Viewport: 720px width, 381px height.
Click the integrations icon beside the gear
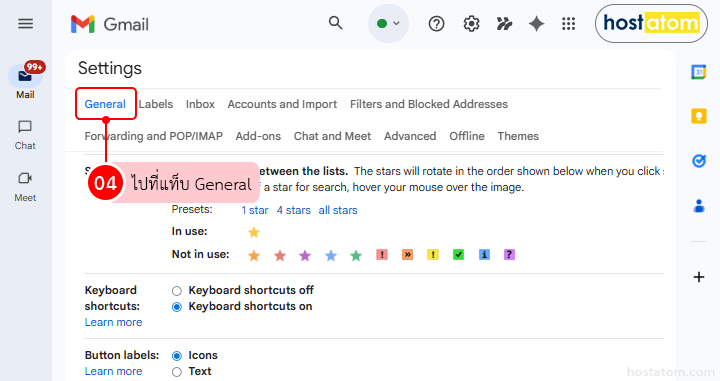[504, 23]
